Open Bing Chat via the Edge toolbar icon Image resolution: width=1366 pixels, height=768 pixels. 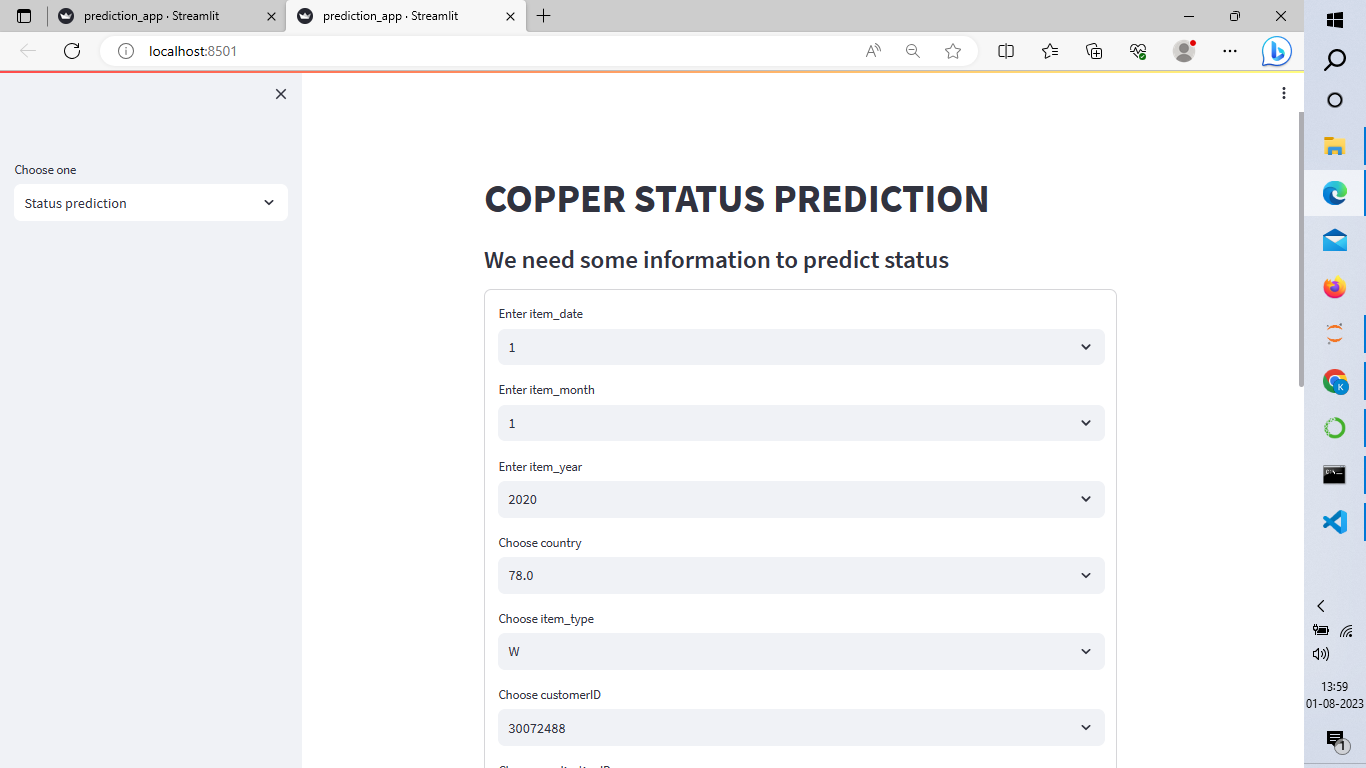(1276, 51)
